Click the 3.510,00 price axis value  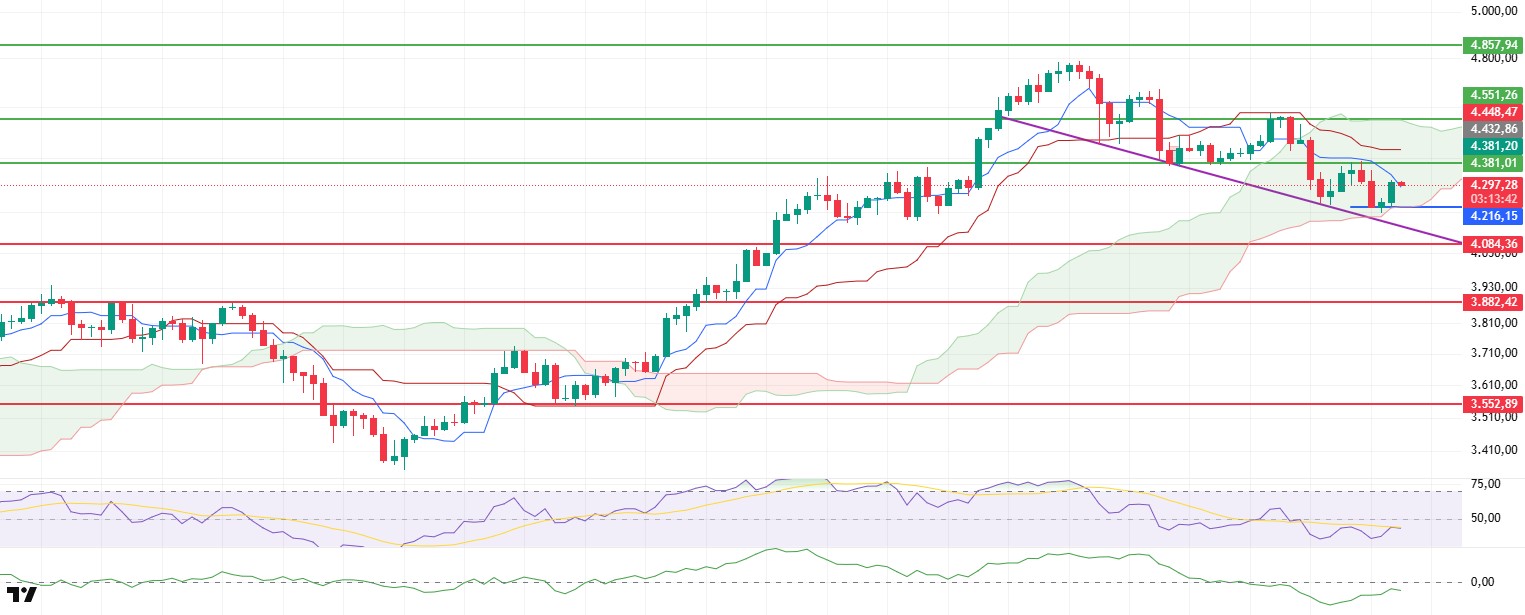point(1493,418)
